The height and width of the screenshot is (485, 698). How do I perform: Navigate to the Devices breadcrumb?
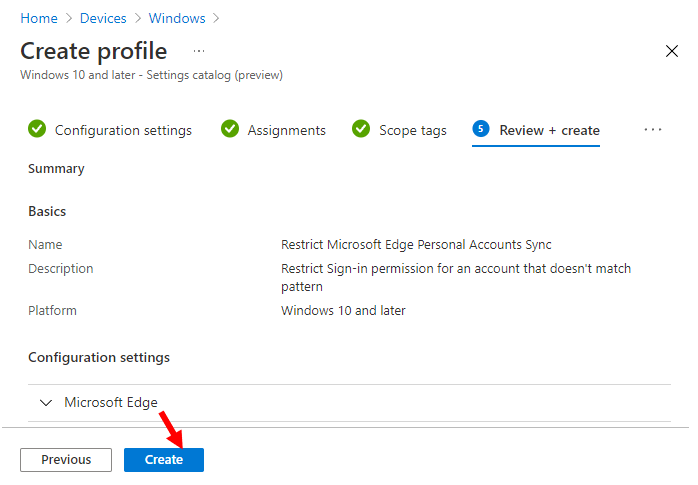[103, 18]
